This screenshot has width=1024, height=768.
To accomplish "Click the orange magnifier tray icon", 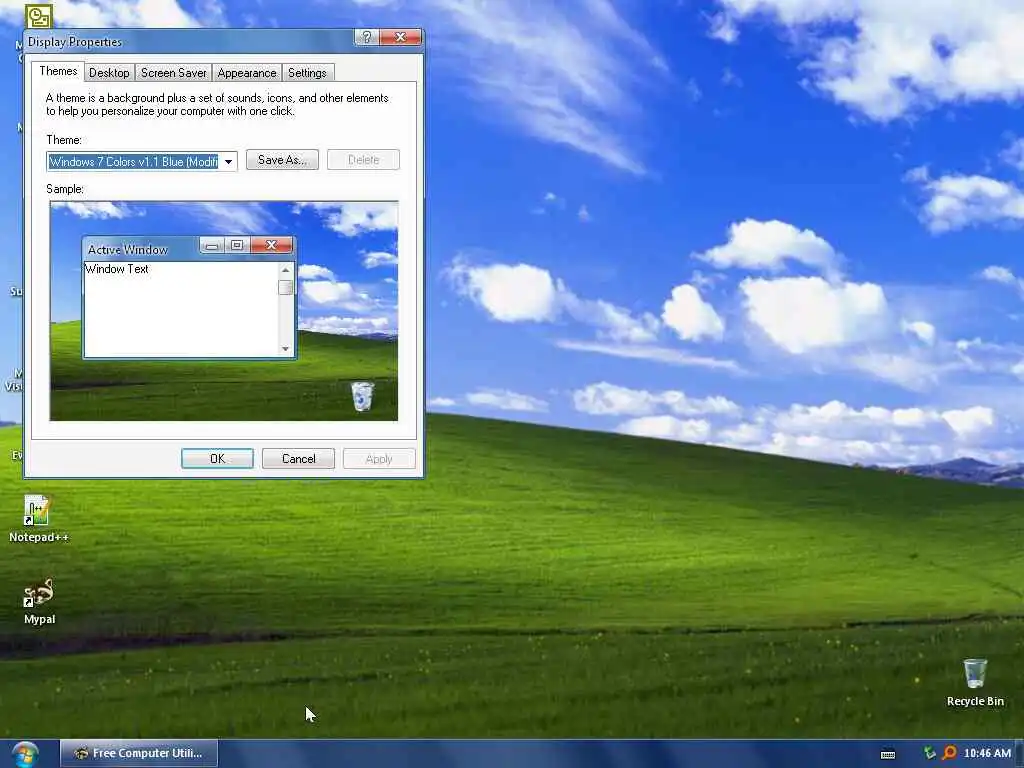I will (950, 753).
